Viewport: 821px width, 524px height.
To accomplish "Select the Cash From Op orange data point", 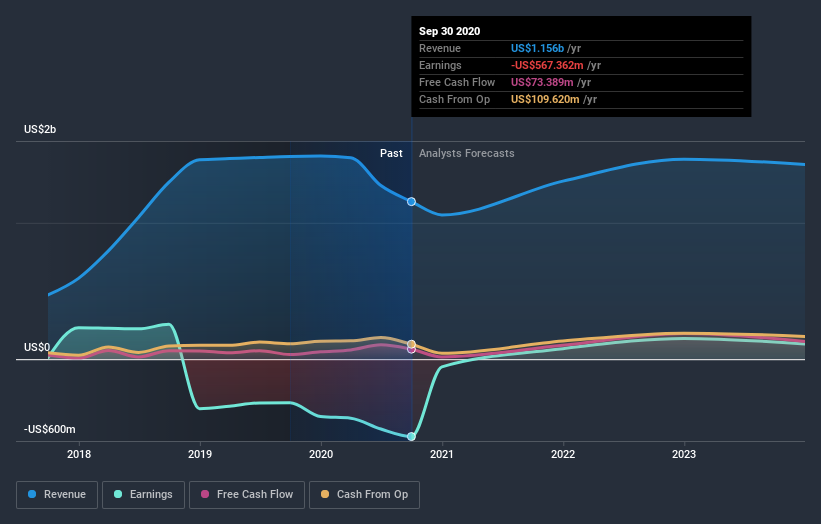I will [412, 344].
